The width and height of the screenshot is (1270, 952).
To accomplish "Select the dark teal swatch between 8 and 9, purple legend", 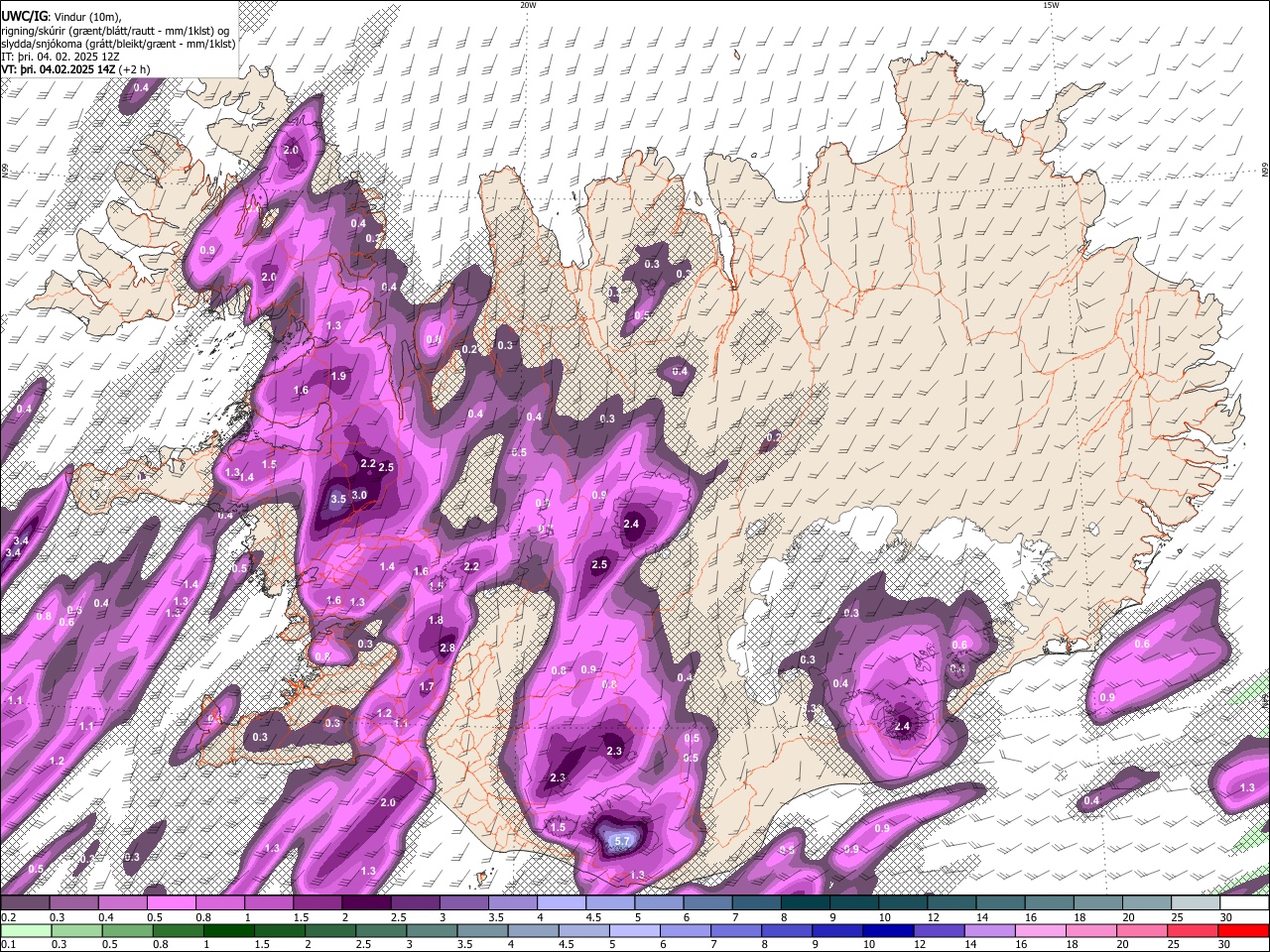I will 805,902.
